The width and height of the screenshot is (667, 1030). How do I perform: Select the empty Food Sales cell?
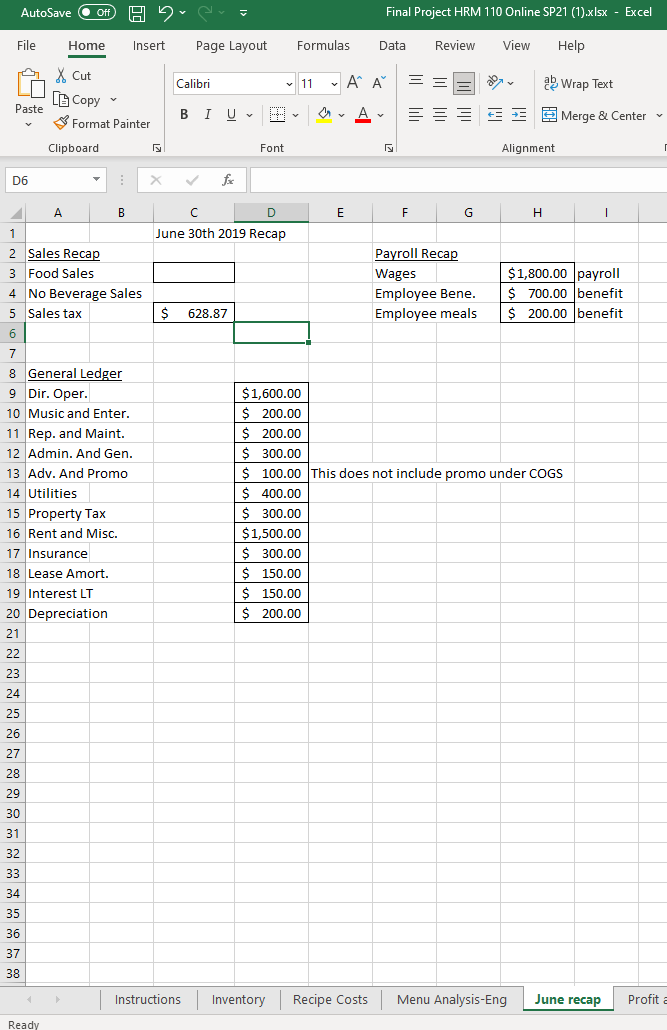click(x=194, y=273)
